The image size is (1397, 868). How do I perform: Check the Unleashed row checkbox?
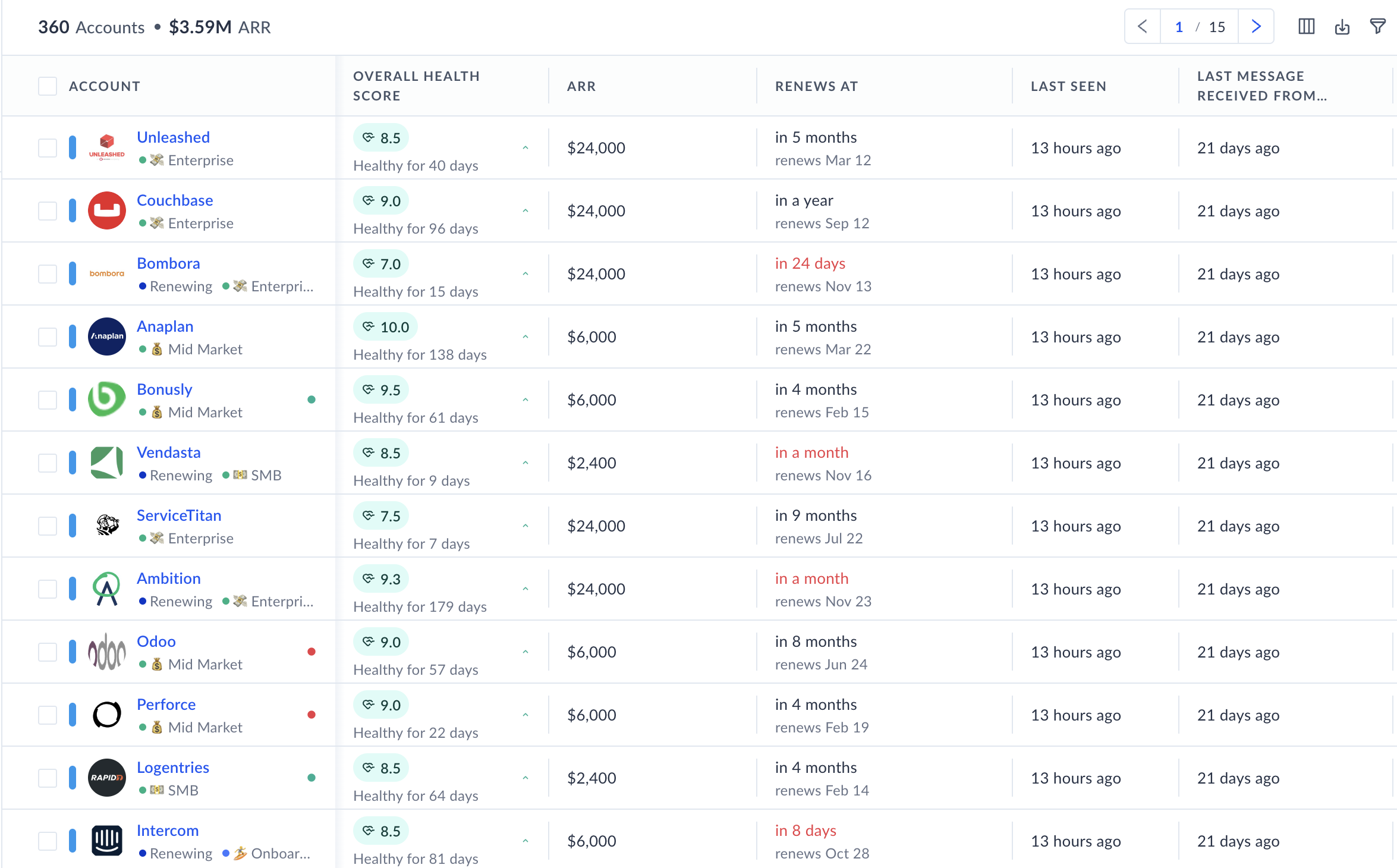click(48, 148)
